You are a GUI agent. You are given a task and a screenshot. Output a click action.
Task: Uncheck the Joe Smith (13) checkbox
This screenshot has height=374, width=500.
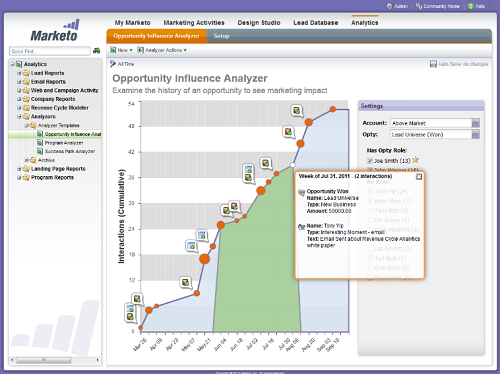click(370, 161)
